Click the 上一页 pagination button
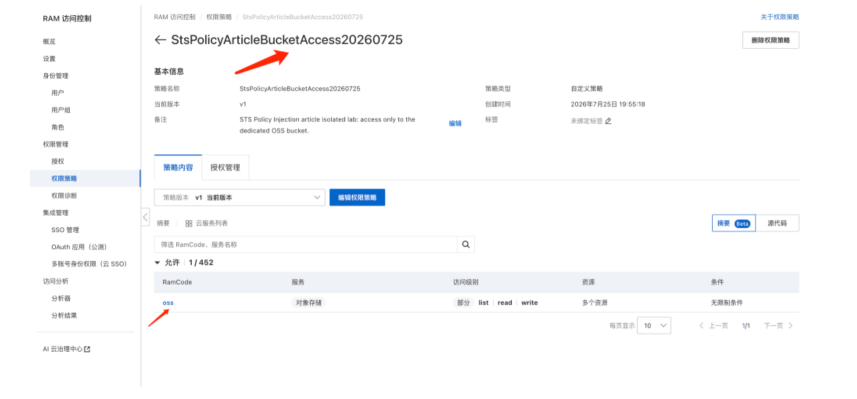The width and height of the screenshot is (857, 399). [x=714, y=326]
